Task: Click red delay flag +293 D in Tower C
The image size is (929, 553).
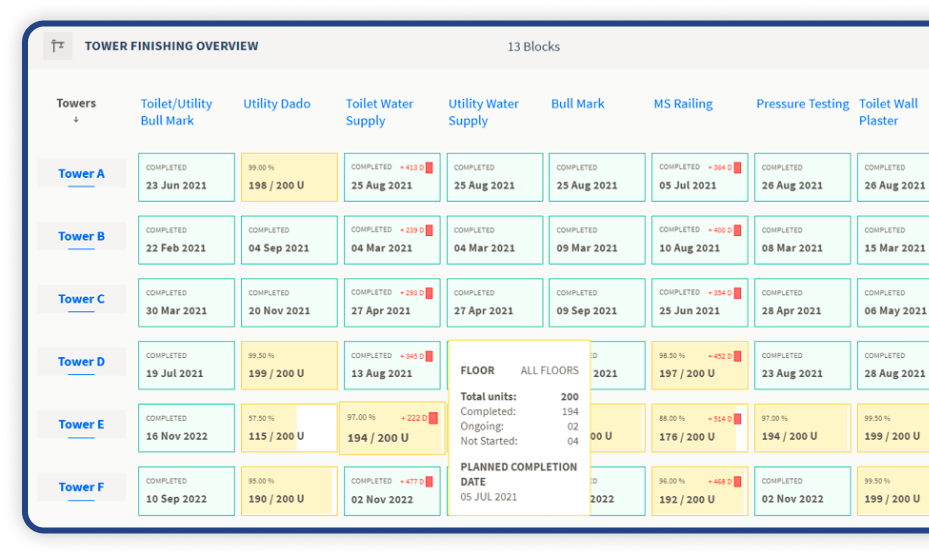Action: [x=429, y=293]
